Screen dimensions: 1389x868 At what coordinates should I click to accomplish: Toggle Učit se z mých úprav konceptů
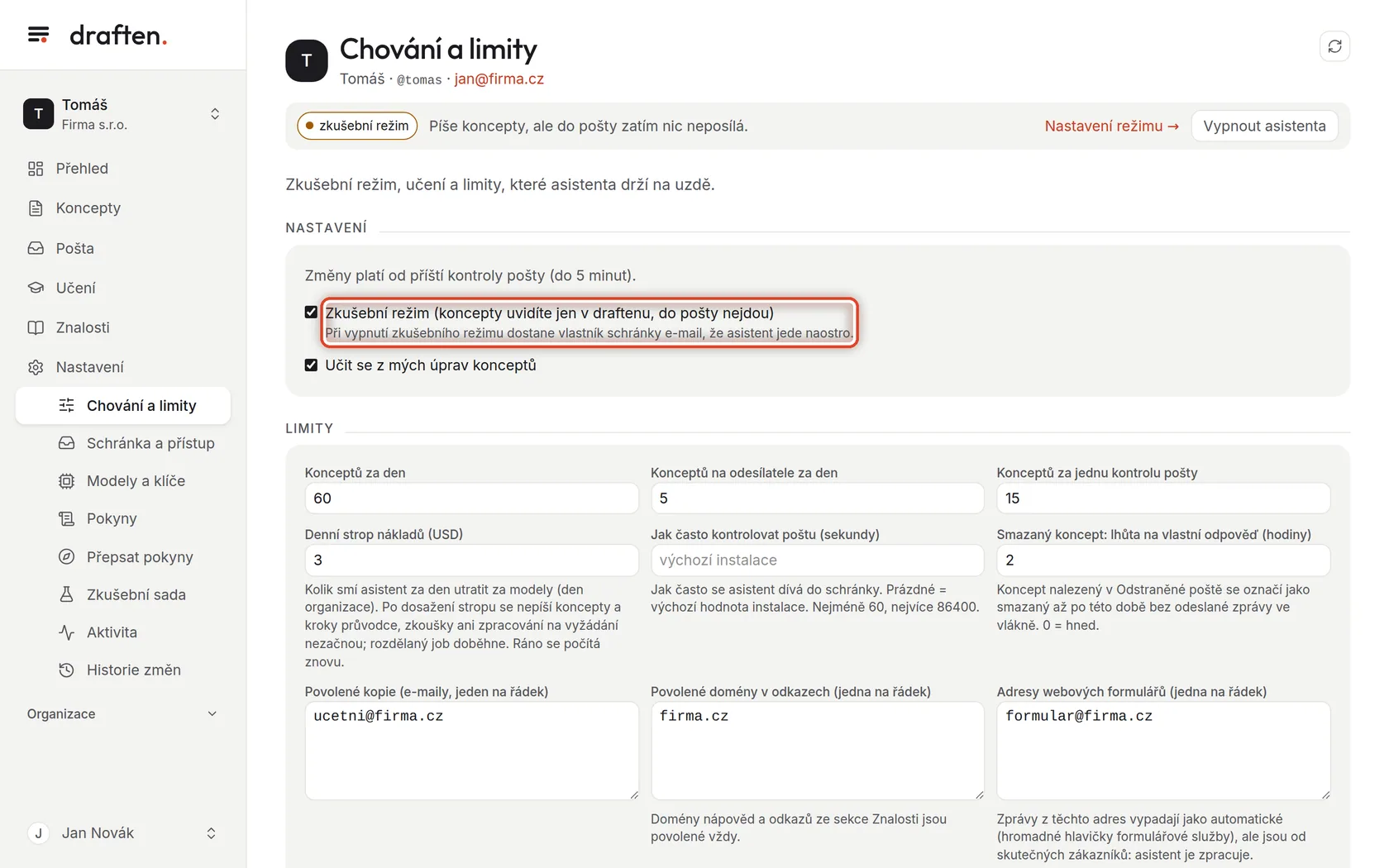point(311,365)
